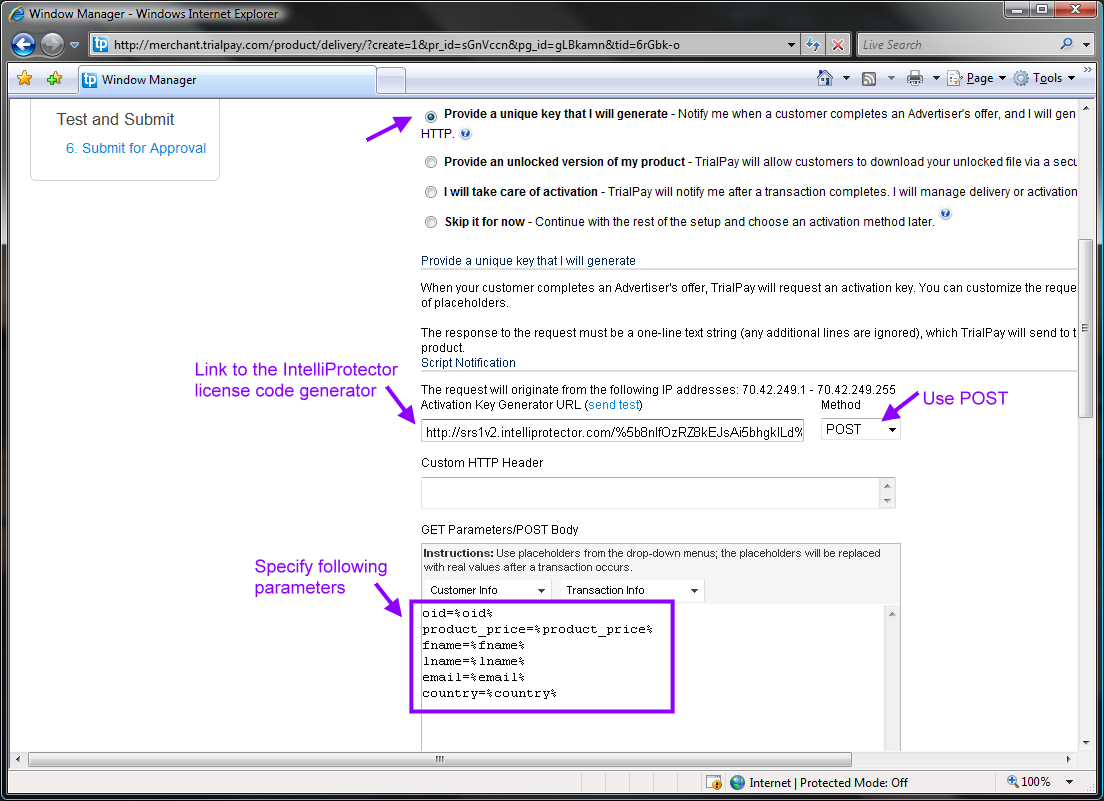1104x801 pixels.
Task: Open the recent pages dropdown arrow
Action: pyautogui.click(x=74, y=45)
